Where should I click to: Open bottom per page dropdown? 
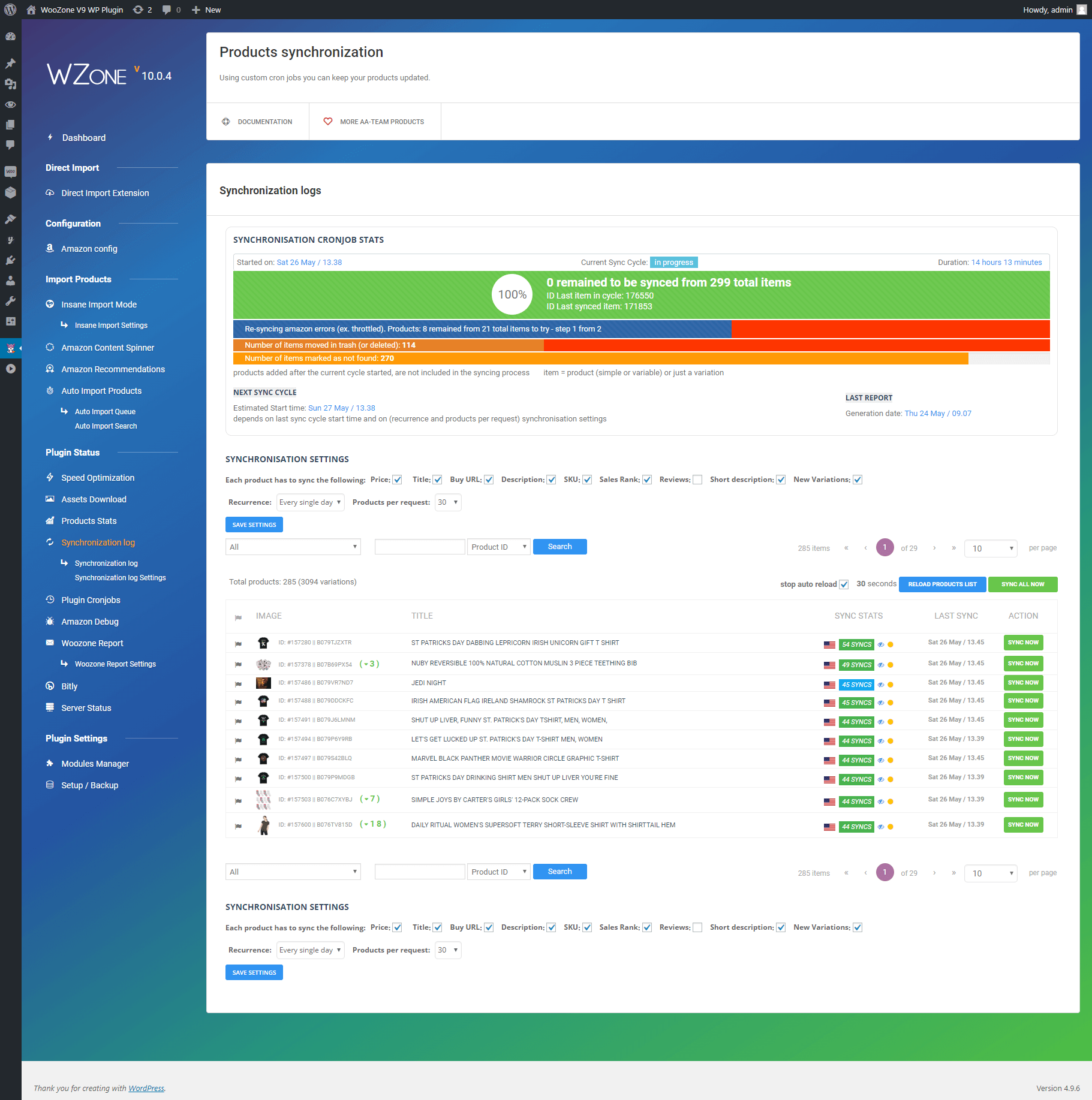coord(991,873)
